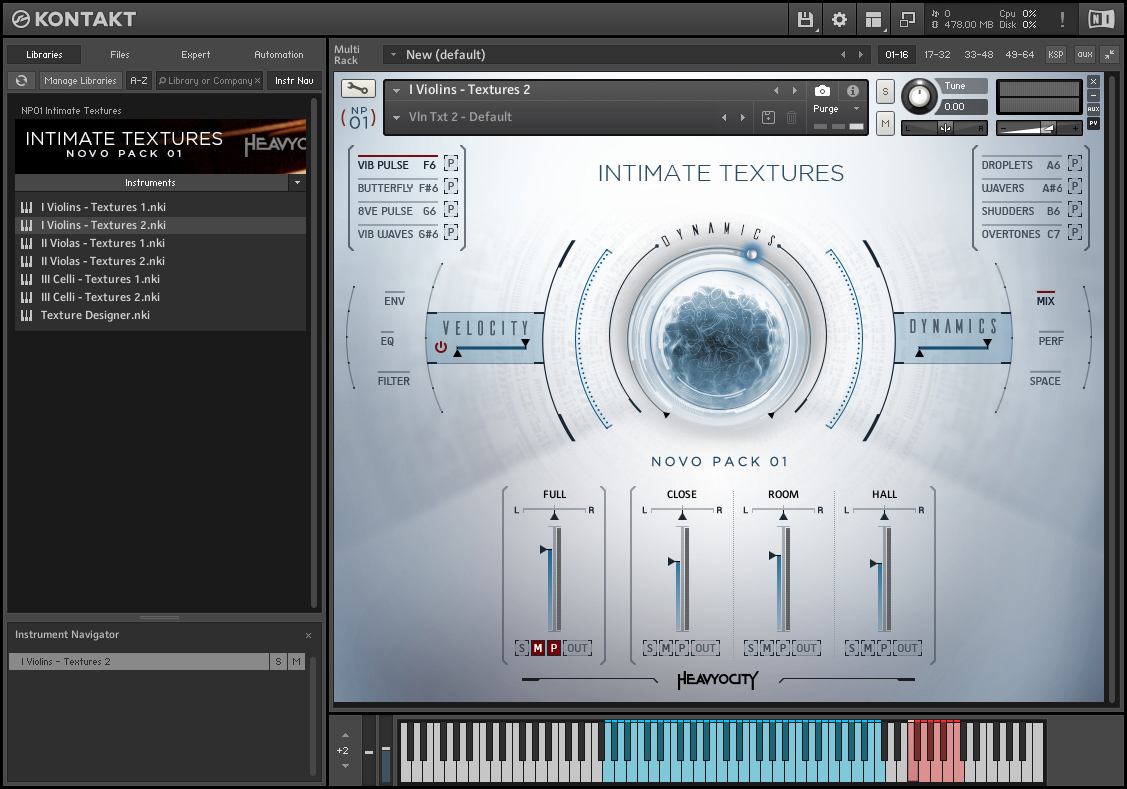Switch to the Automation tab
The height and width of the screenshot is (789, 1127).
[x=278, y=55]
